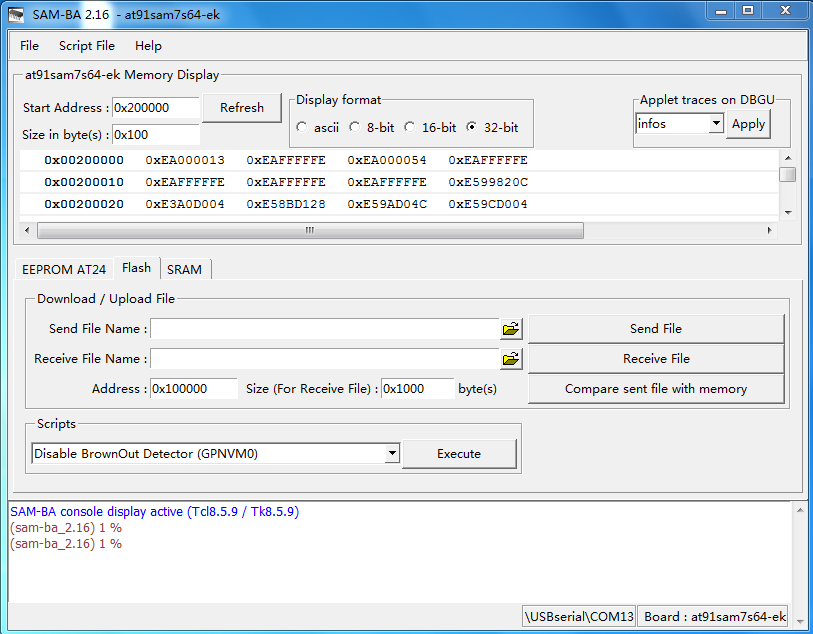Image resolution: width=813 pixels, height=634 pixels.
Task: Click memory value 0xE3A0D004
Action: click(x=185, y=204)
